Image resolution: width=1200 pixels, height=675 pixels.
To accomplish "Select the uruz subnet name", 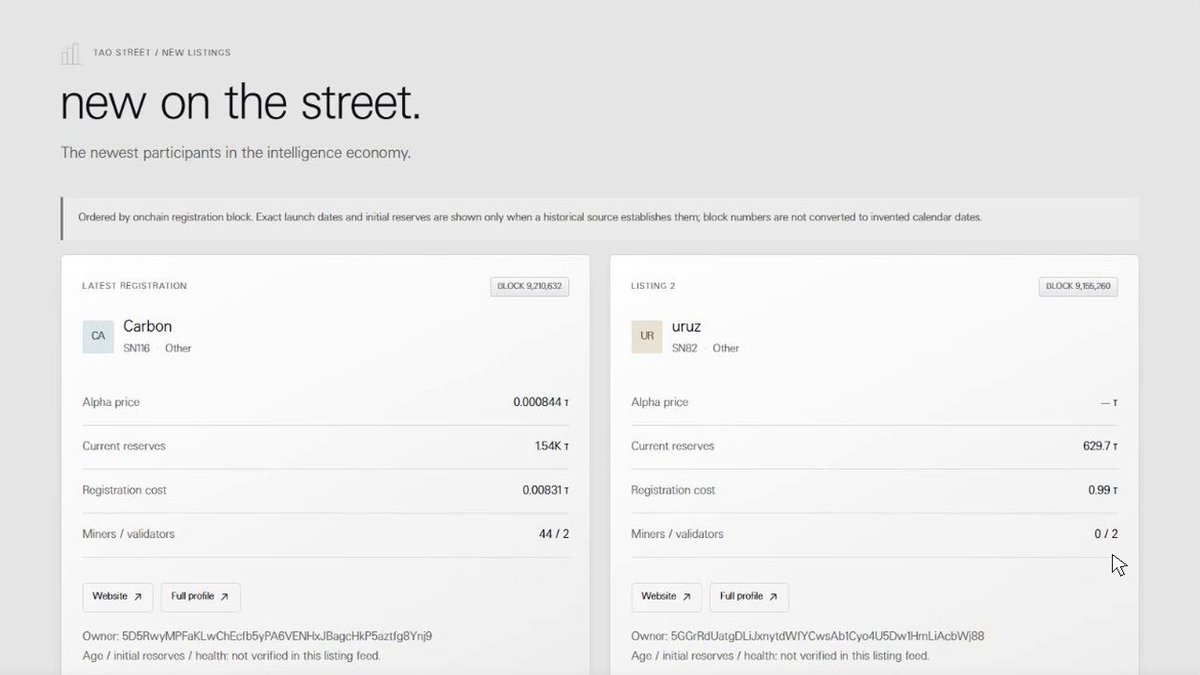I will (x=689, y=326).
